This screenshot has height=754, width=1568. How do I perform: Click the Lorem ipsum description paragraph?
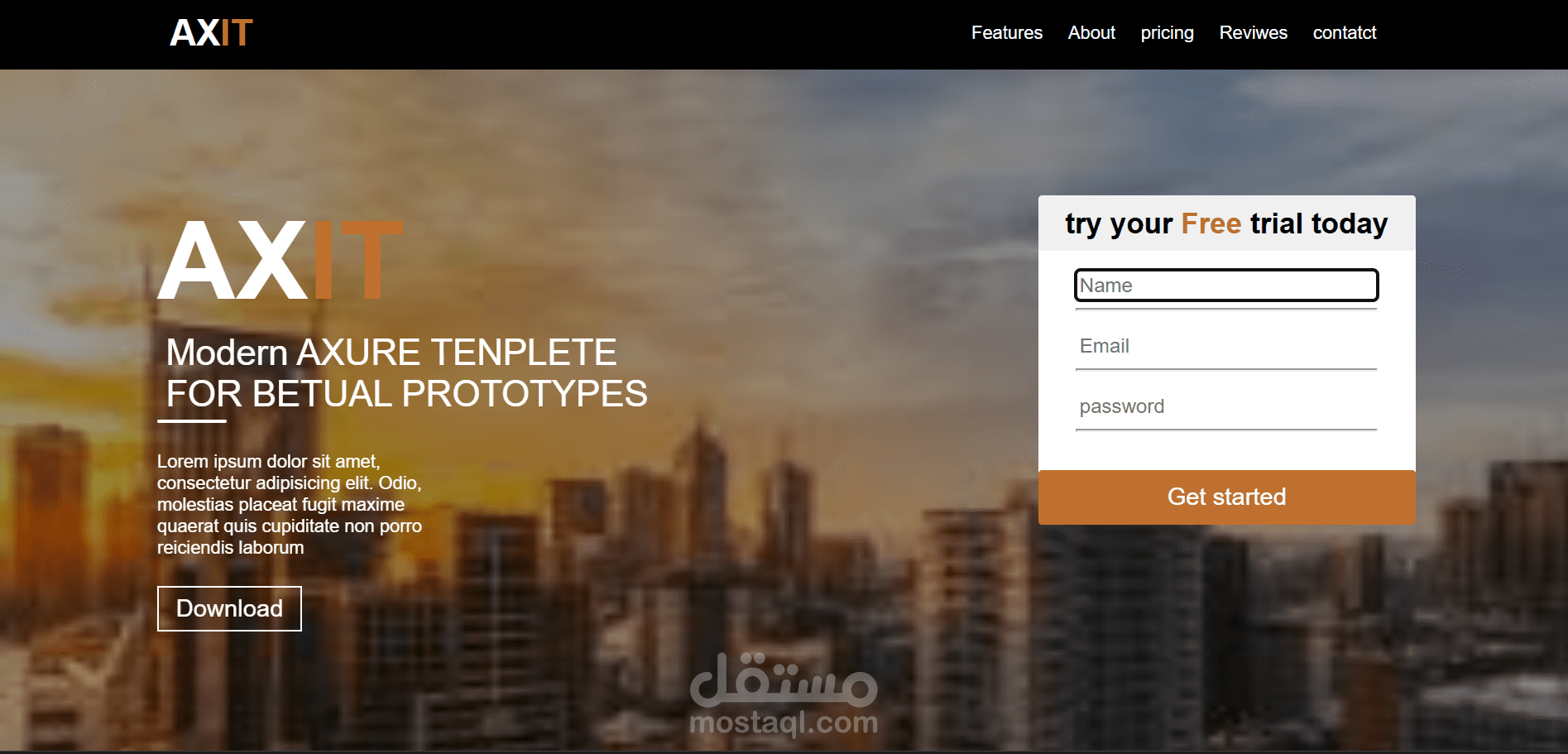(290, 504)
